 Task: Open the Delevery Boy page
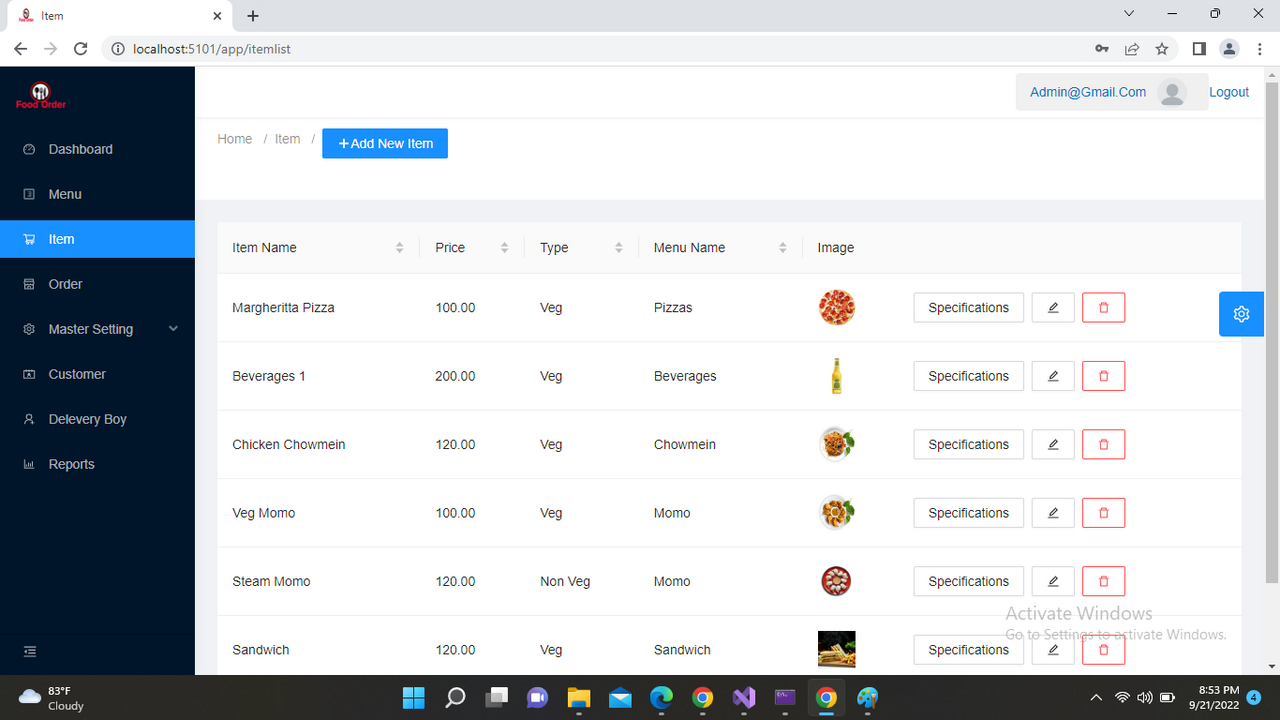(x=97, y=419)
